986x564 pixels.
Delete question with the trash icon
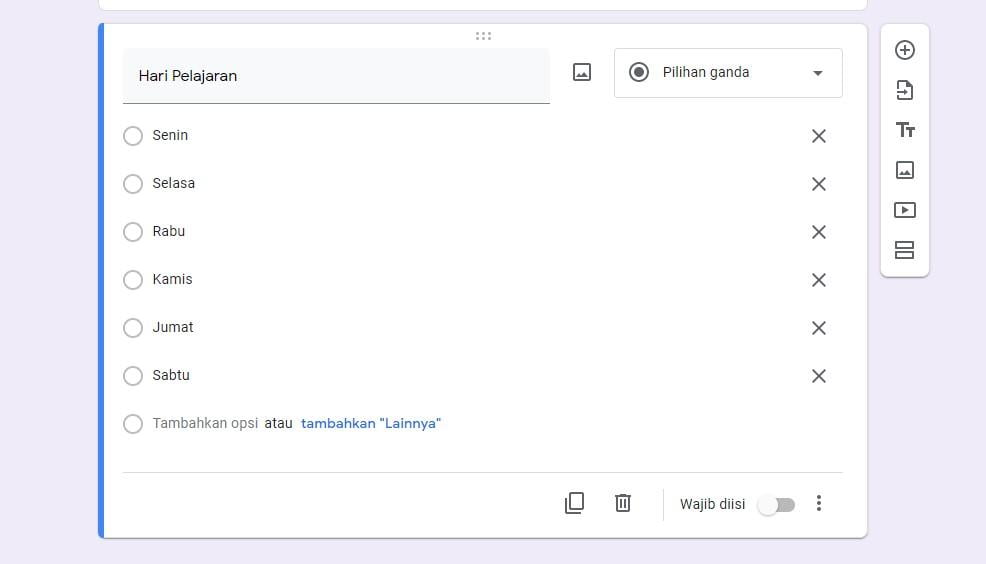(x=623, y=503)
